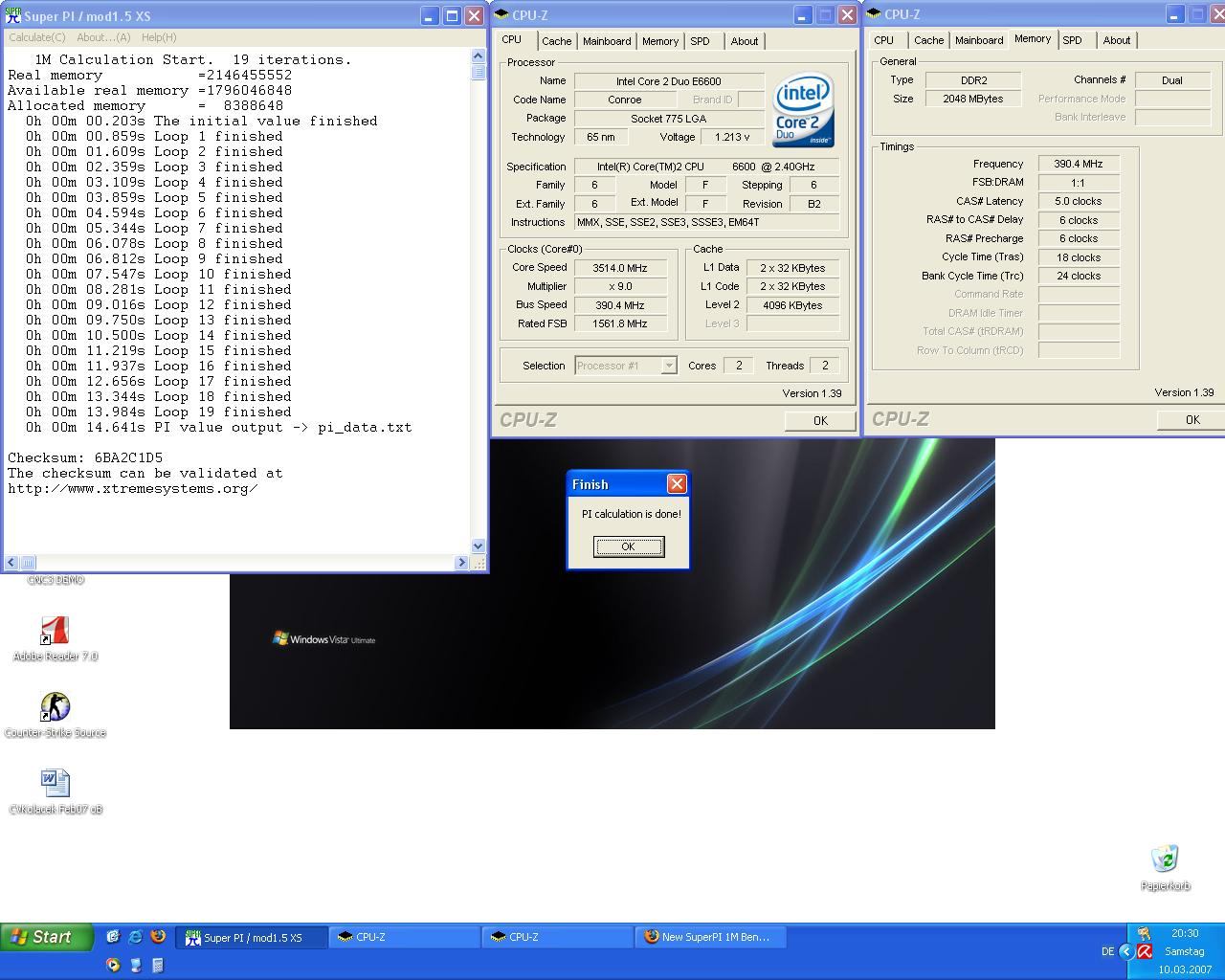Click the Level 2 4096 KBytes cache field

click(792, 305)
